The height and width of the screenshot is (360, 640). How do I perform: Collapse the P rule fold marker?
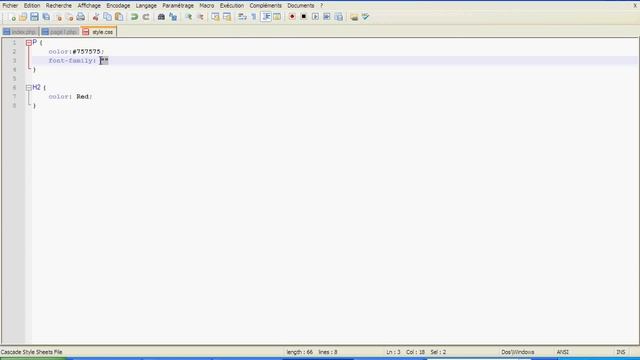tap(29, 42)
